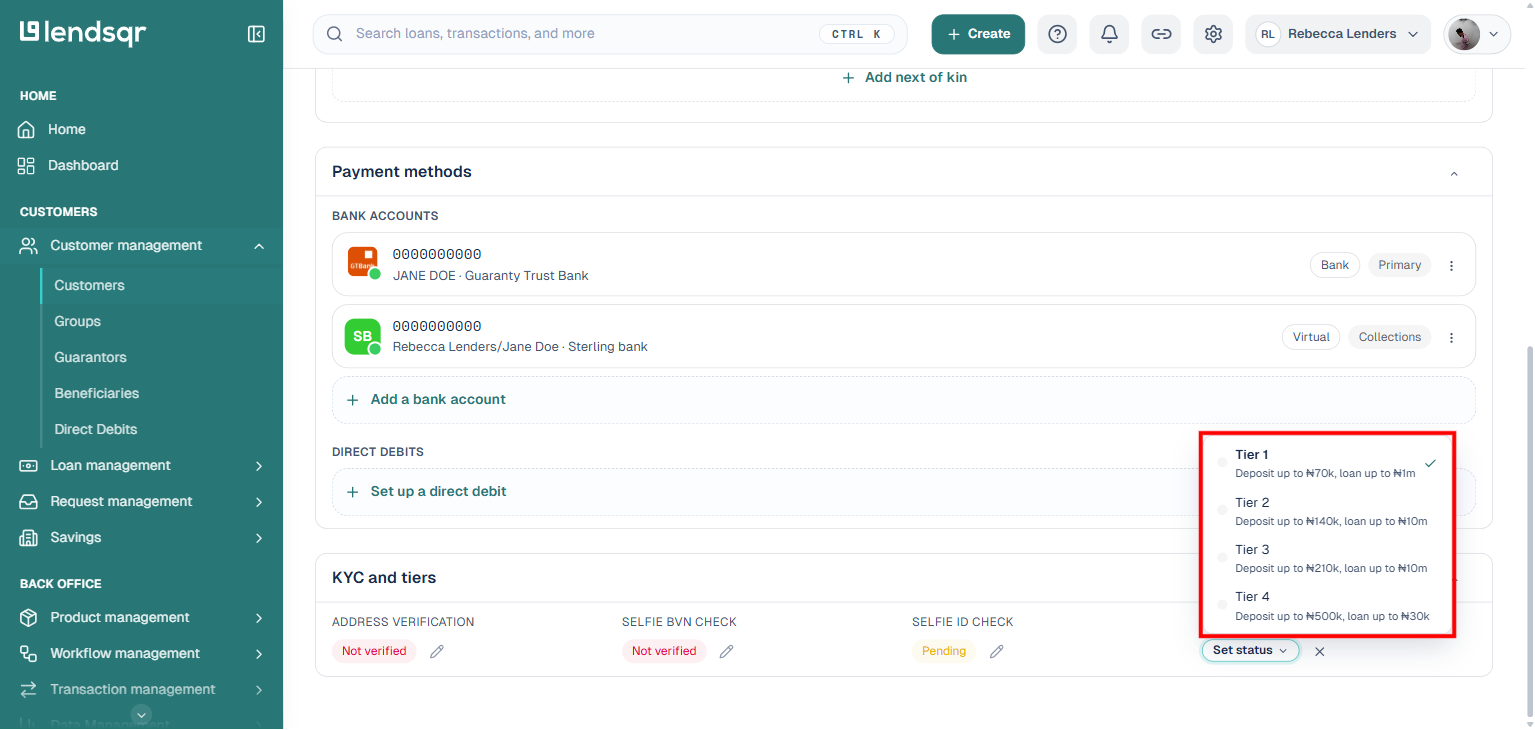This screenshot has width=1535, height=730.
Task: Expand the Savings submenu arrow
Action: pyautogui.click(x=259, y=538)
